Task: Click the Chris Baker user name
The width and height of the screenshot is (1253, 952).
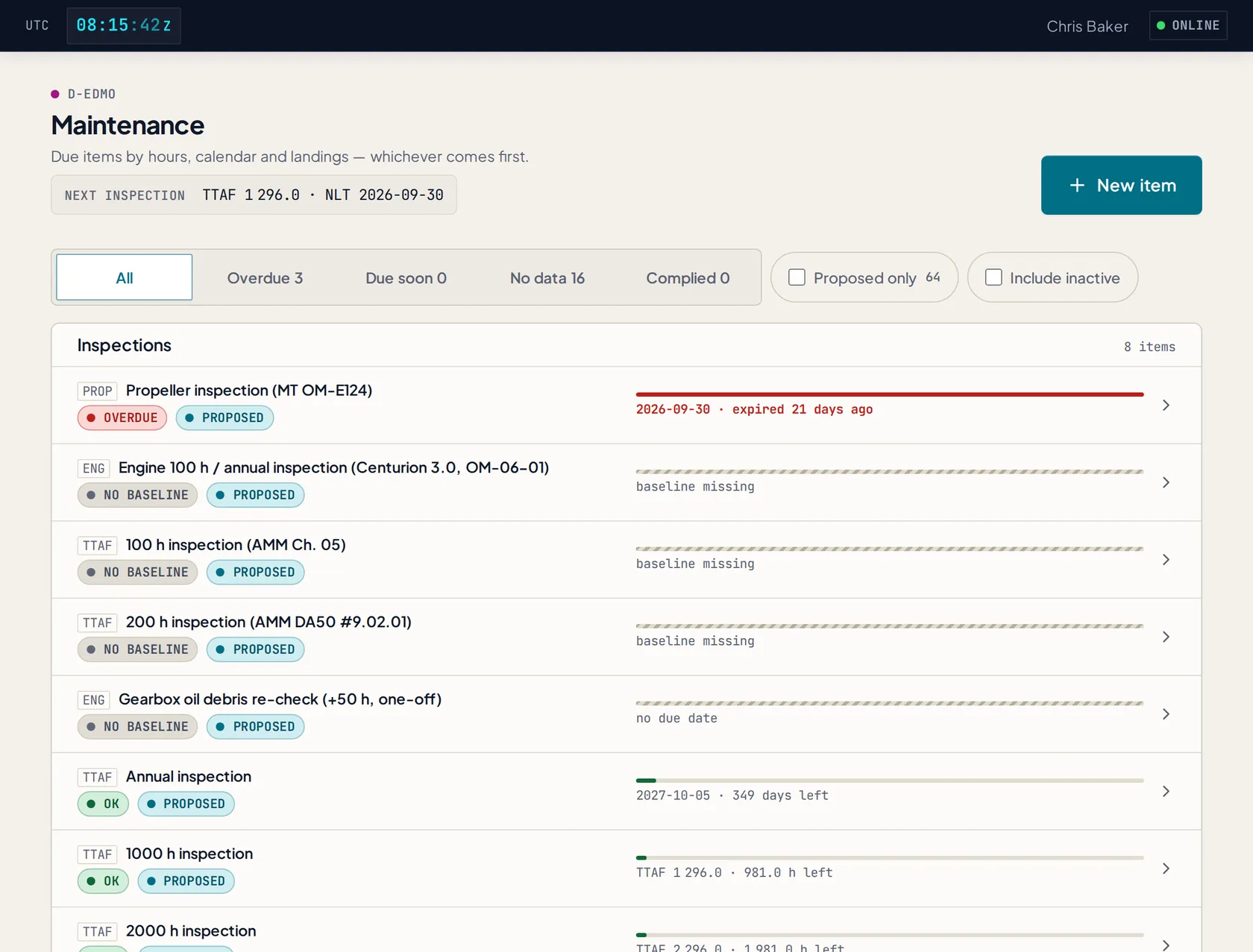Action: click(x=1087, y=26)
